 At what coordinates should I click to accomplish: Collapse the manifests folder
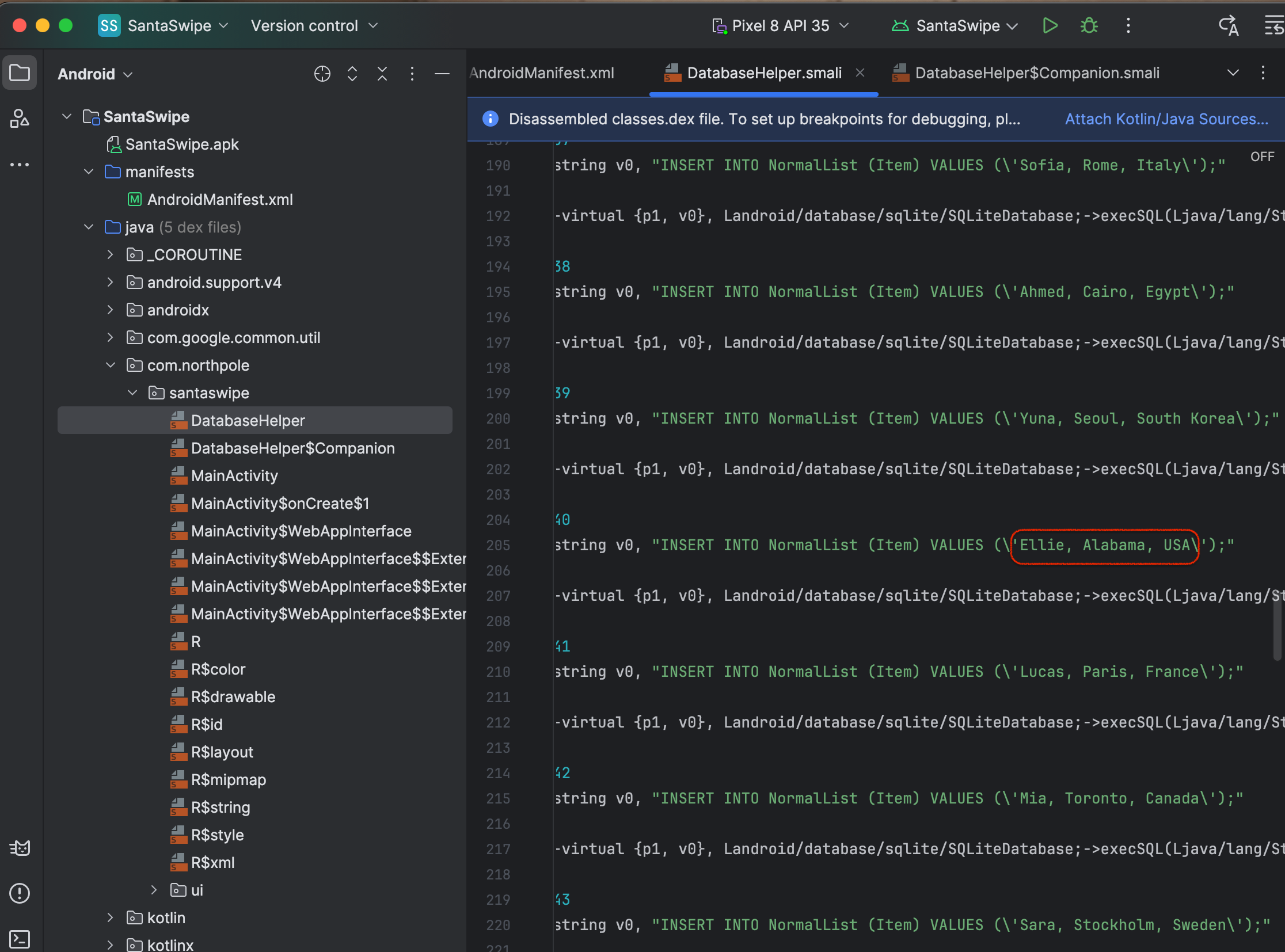click(89, 172)
